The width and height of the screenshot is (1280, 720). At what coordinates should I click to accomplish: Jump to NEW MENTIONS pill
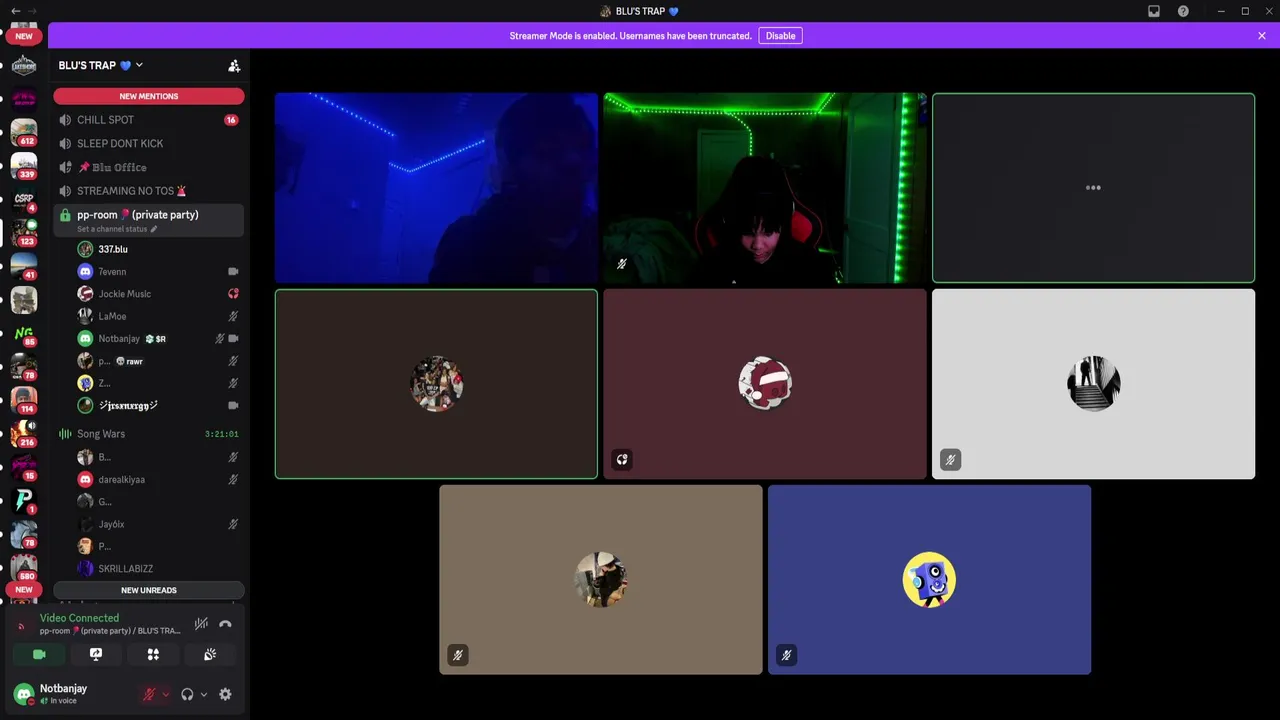tap(149, 96)
